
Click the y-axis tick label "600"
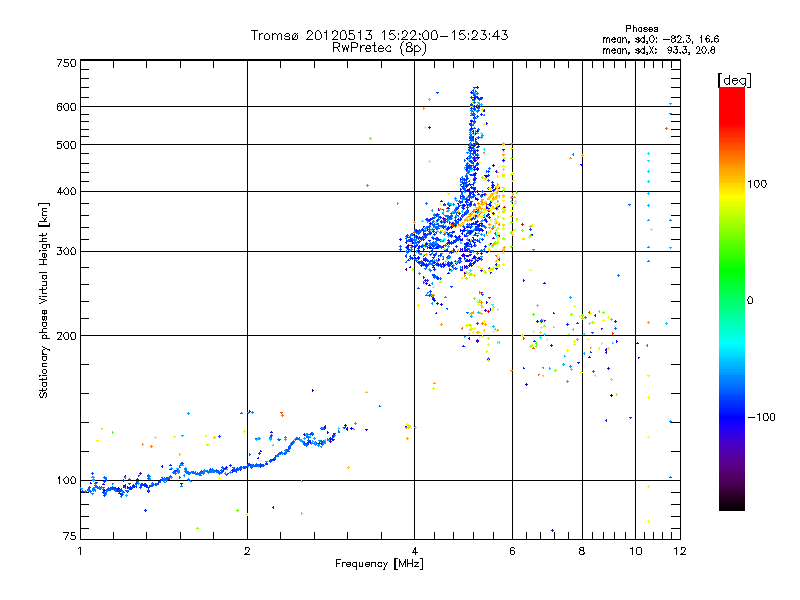(x=67, y=107)
